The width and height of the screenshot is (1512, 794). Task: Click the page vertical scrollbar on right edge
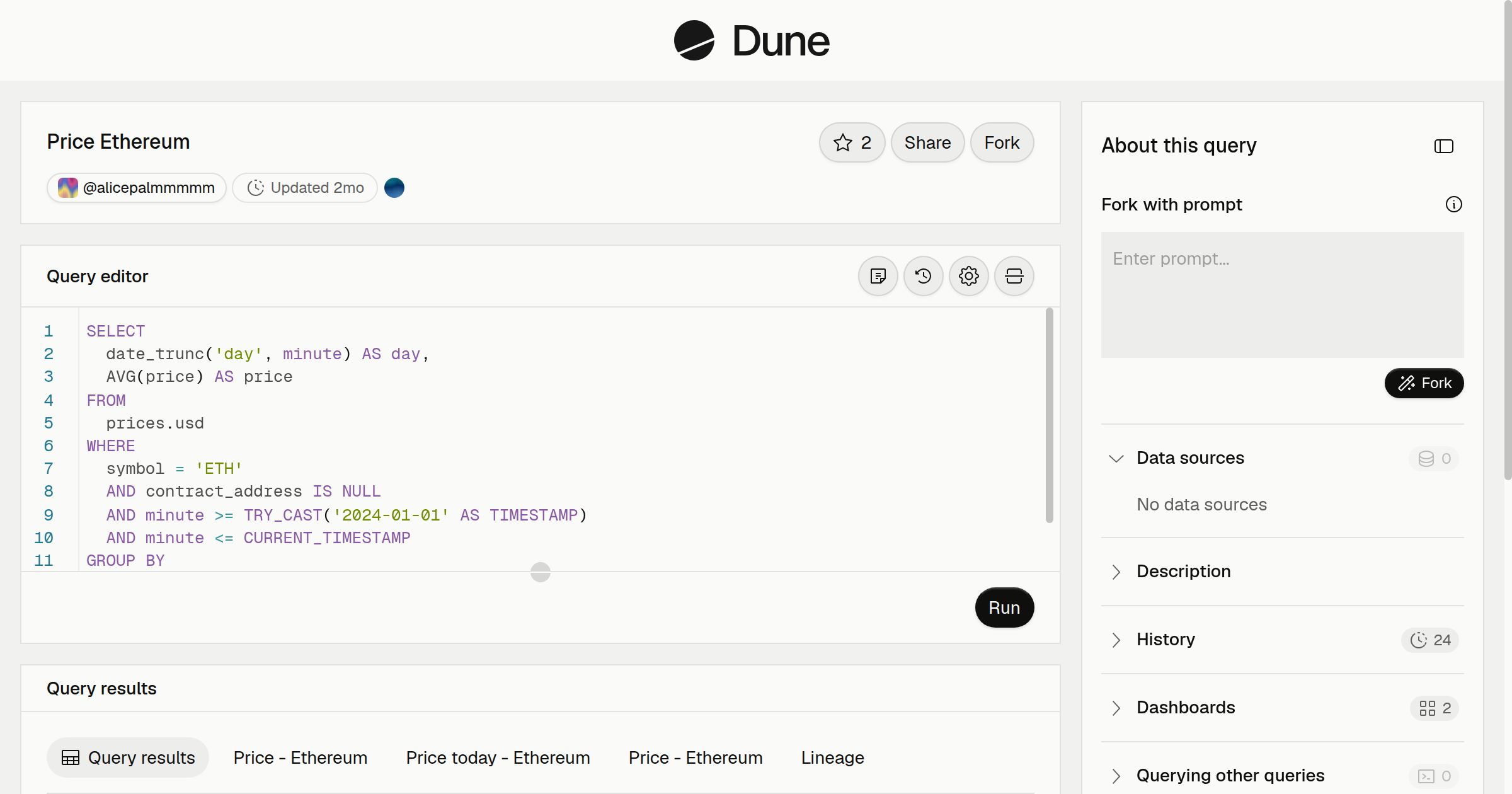(x=1508, y=239)
